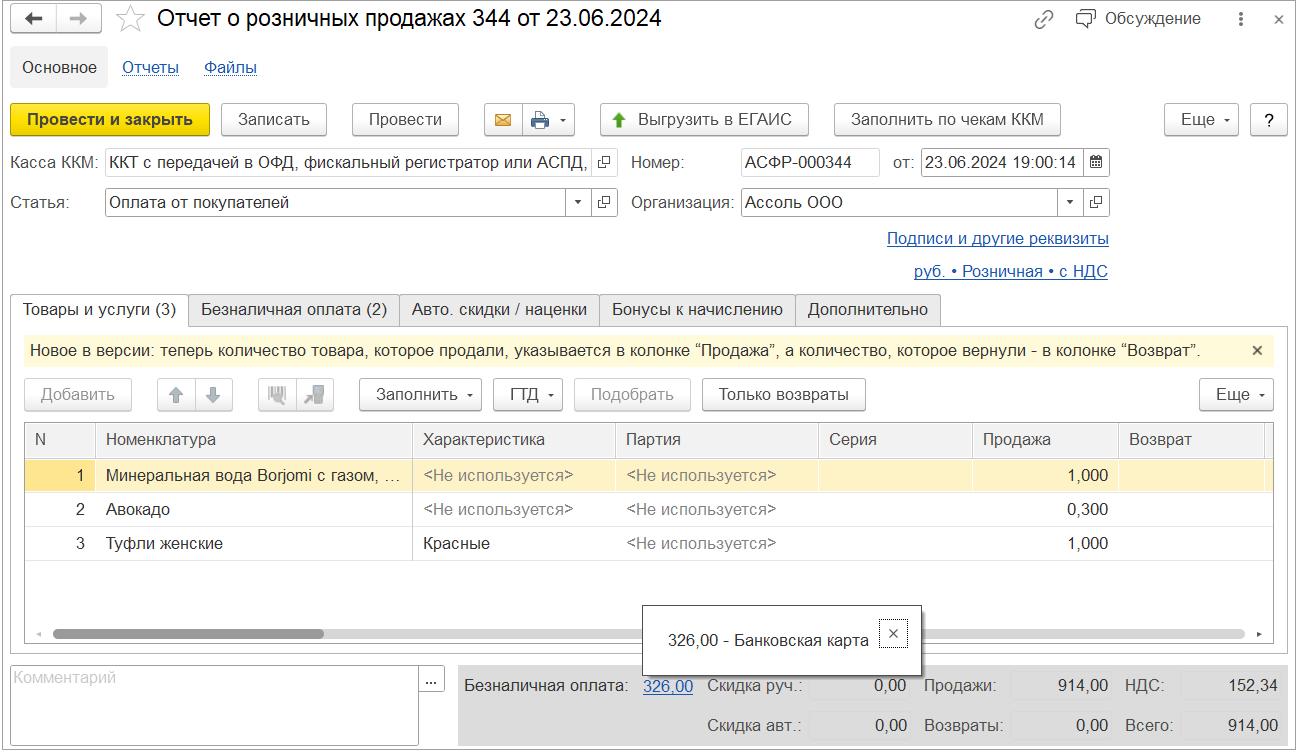Screen dimensions: 1298x753
Task: Click the envelope email icon
Action: [x=503, y=120]
